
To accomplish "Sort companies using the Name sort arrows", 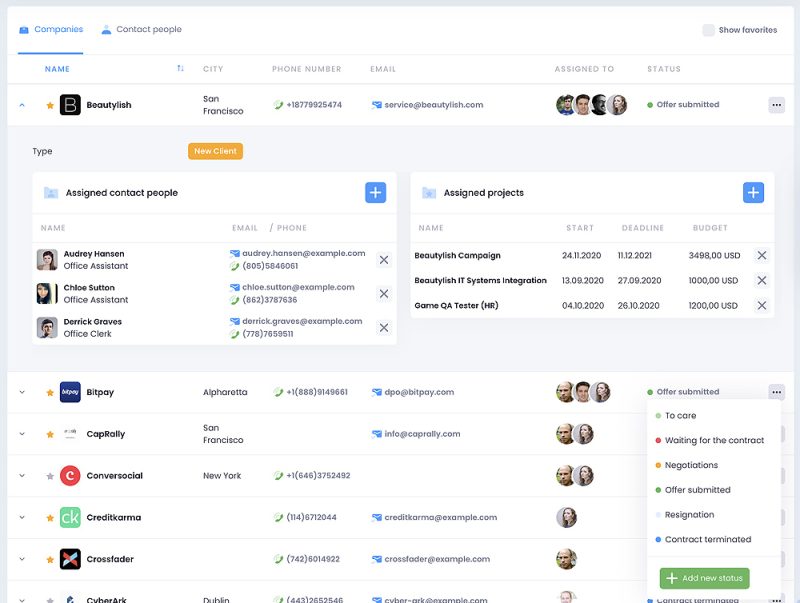I will click(x=180, y=68).
